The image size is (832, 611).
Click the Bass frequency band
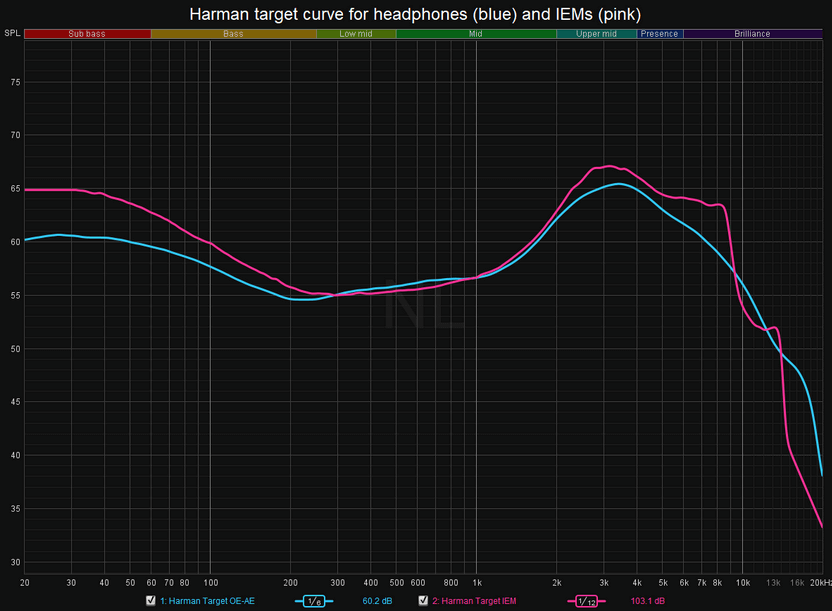pos(233,33)
